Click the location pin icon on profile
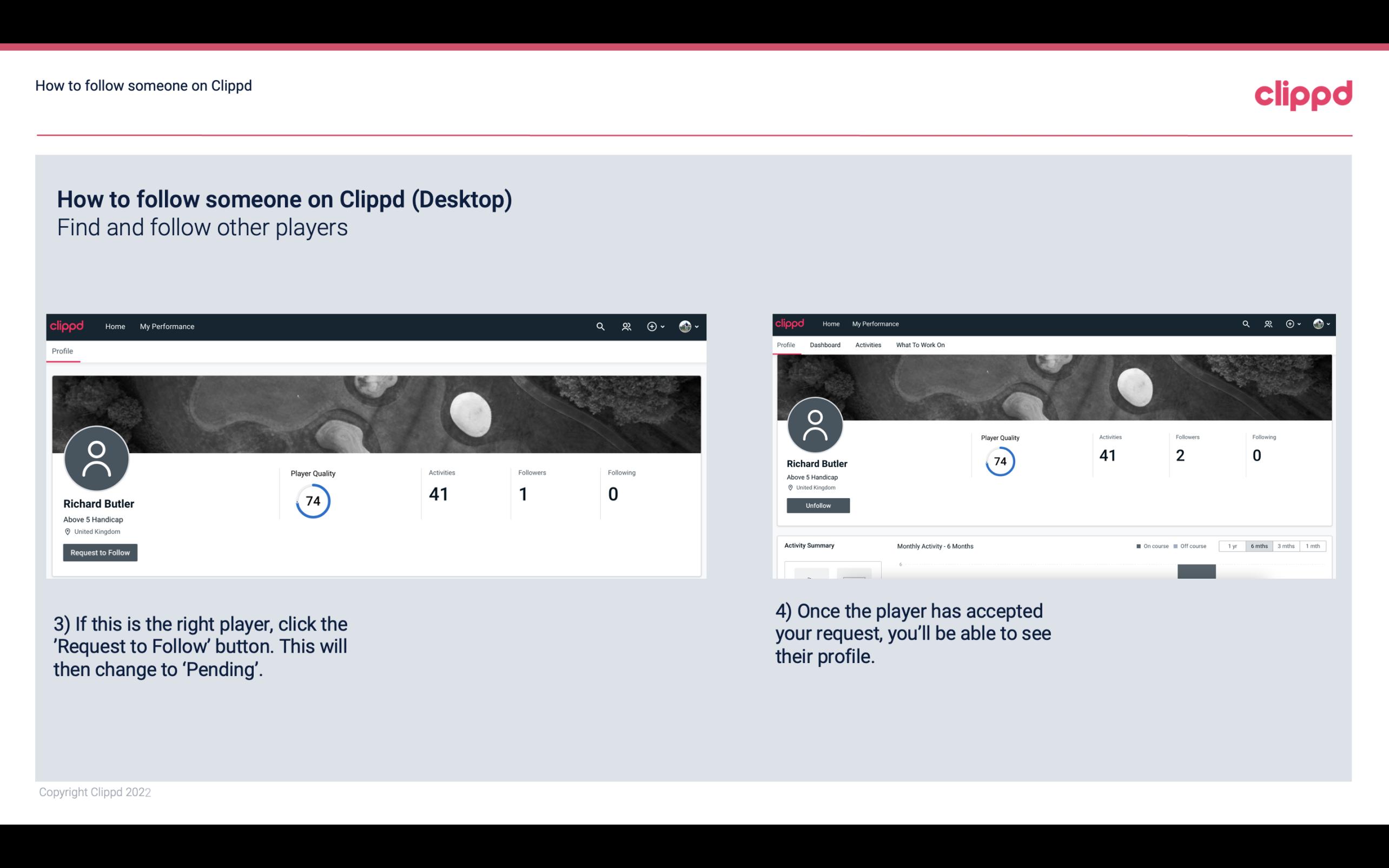The width and height of the screenshot is (1389, 868). pos(67,531)
